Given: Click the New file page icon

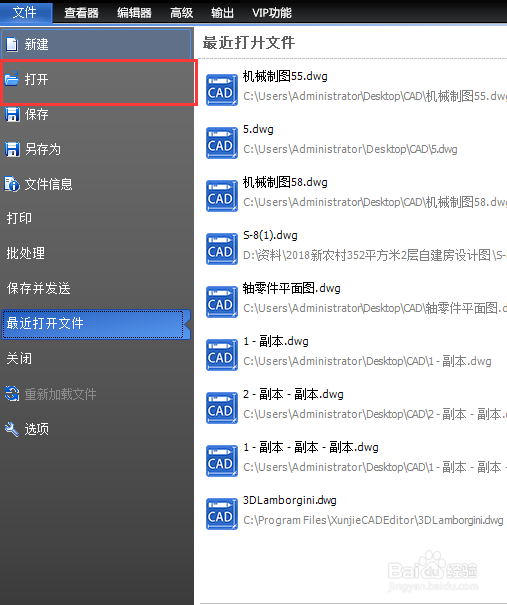Looking at the screenshot, I should tap(12, 44).
